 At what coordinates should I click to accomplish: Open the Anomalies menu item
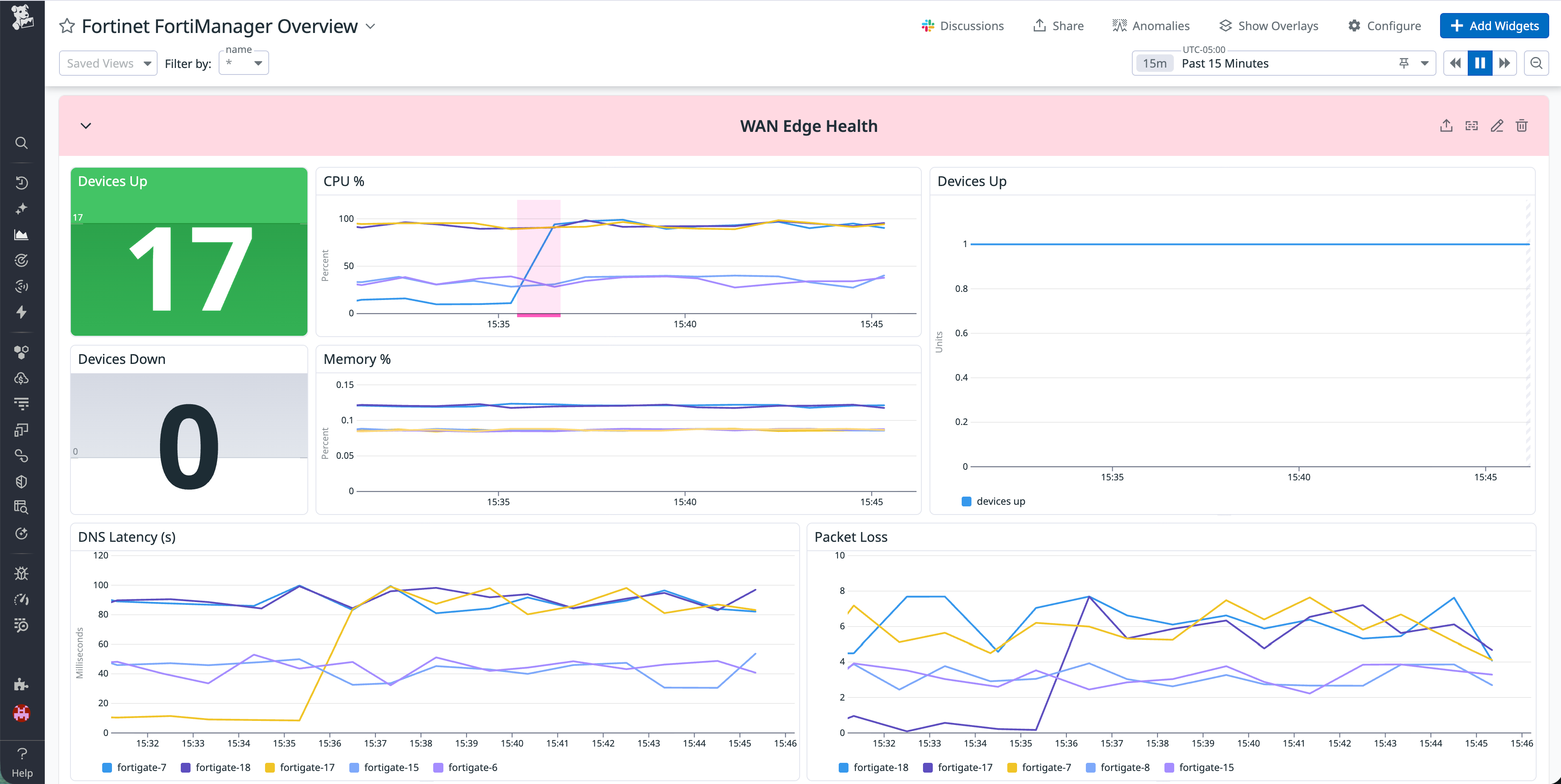tap(1151, 26)
